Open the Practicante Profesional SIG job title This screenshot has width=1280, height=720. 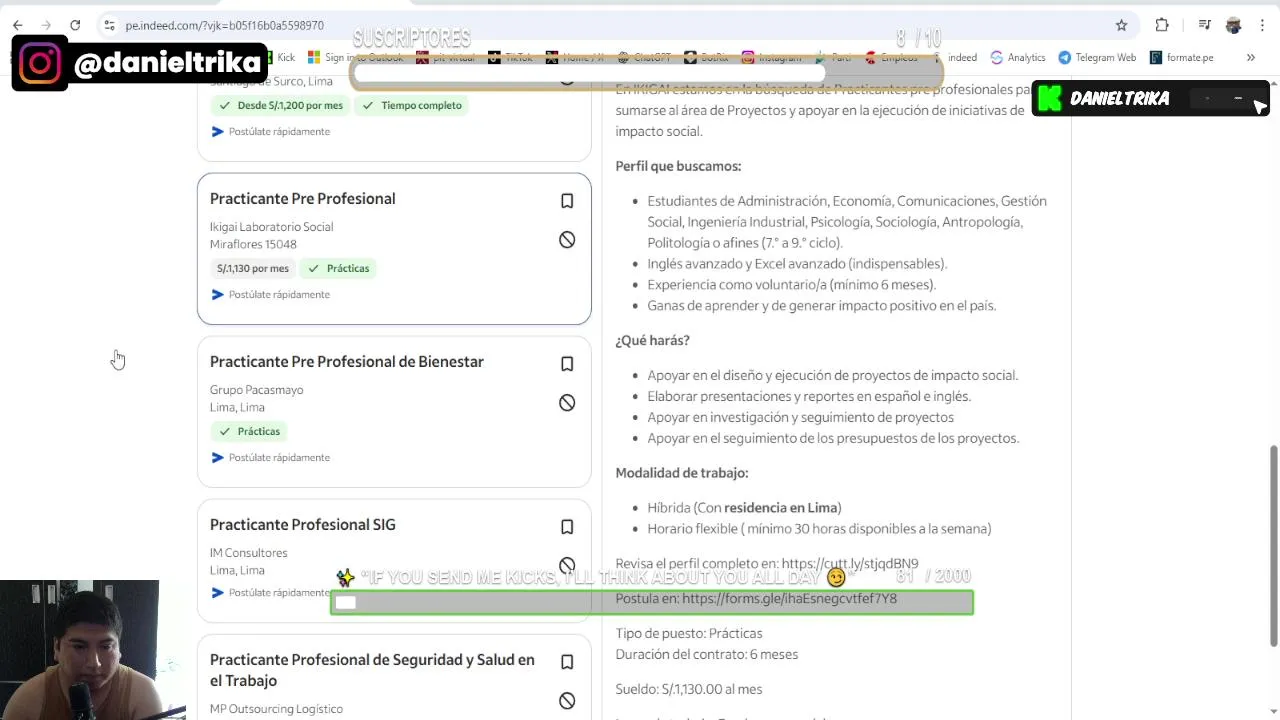[302, 525]
